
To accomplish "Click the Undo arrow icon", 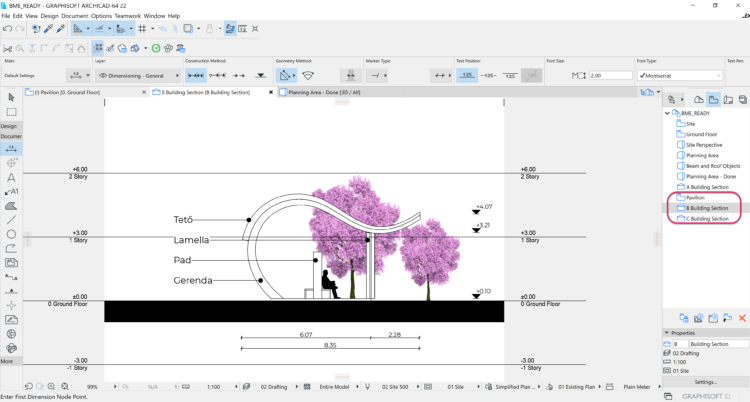I will (7, 29).
